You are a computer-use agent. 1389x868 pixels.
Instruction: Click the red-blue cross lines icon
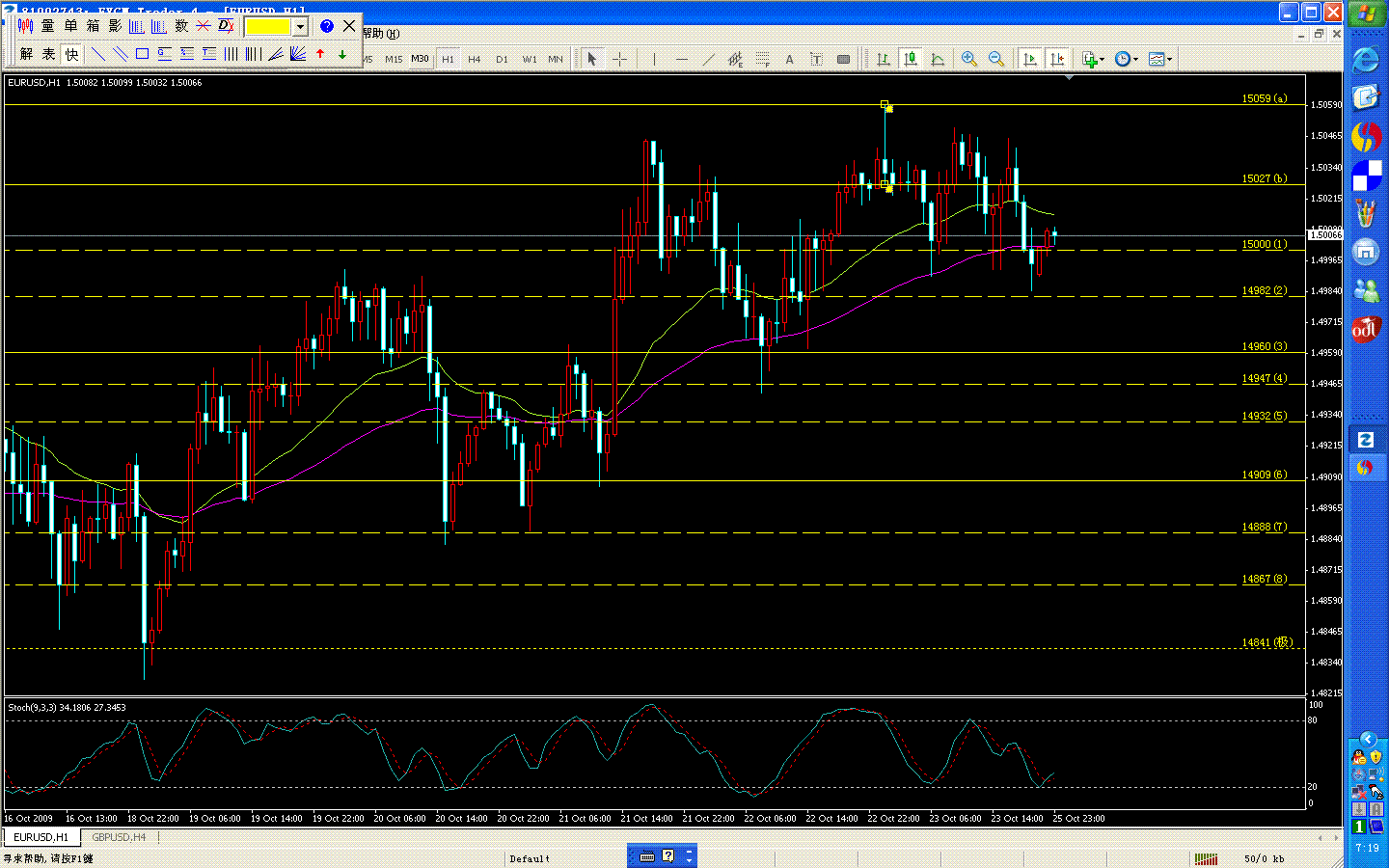tap(204, 26)
